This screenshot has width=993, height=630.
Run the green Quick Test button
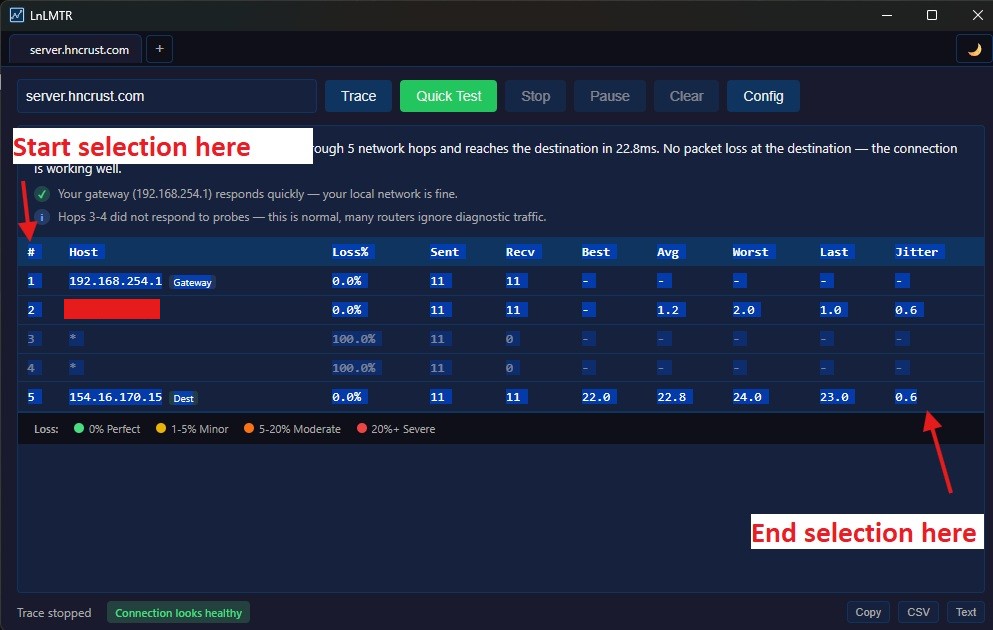pyautogui.click(x=448, y=96)
